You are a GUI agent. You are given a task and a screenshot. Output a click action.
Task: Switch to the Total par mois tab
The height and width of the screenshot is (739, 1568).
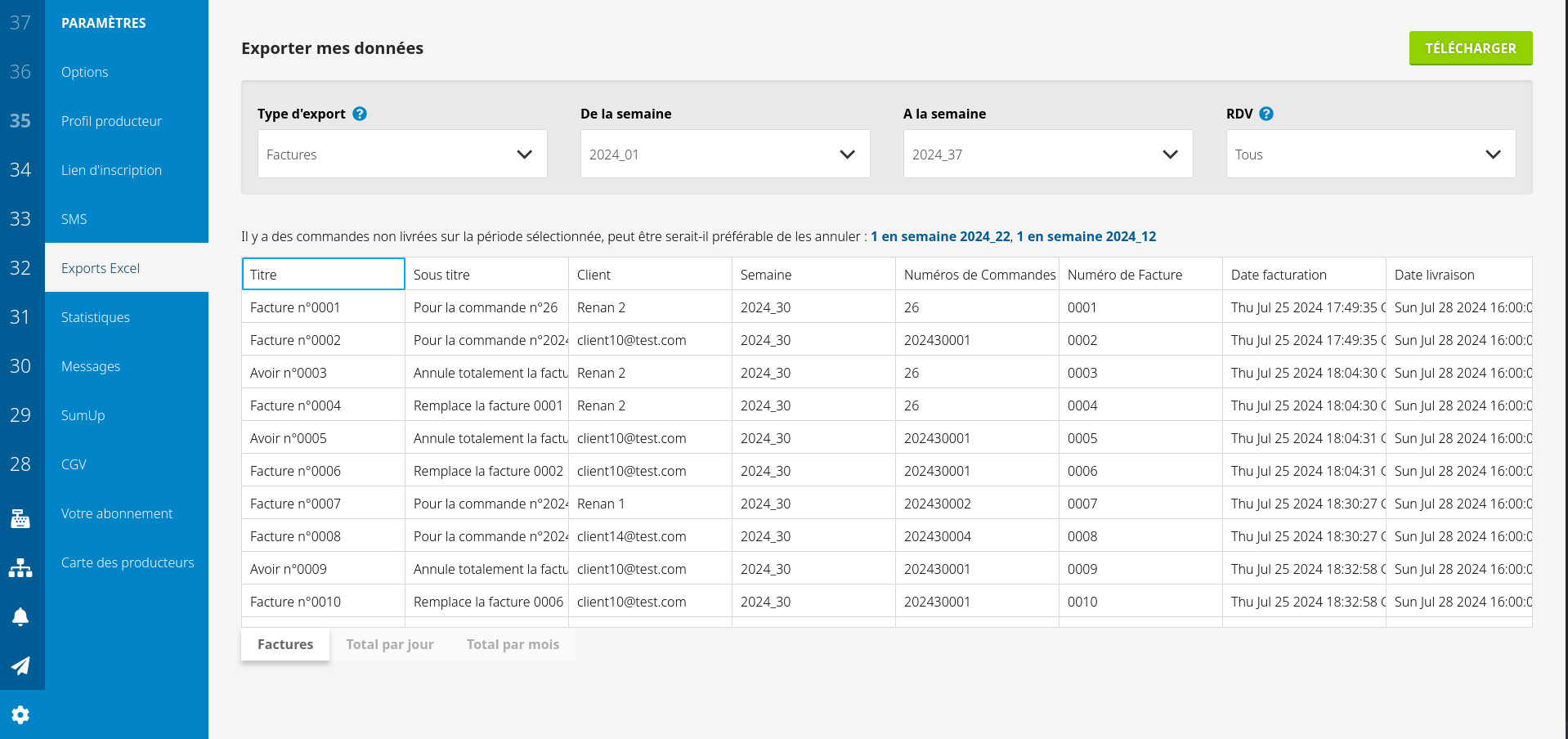[x=513, y=644]
